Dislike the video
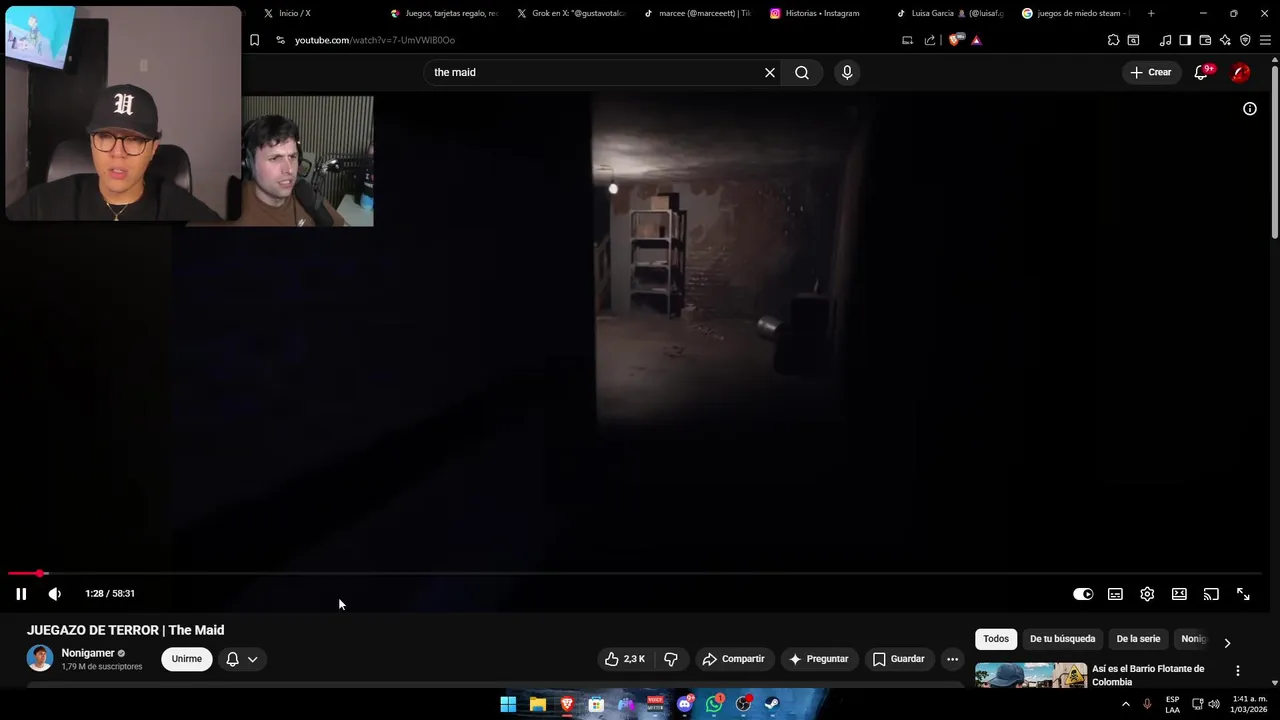 (671, 659)
